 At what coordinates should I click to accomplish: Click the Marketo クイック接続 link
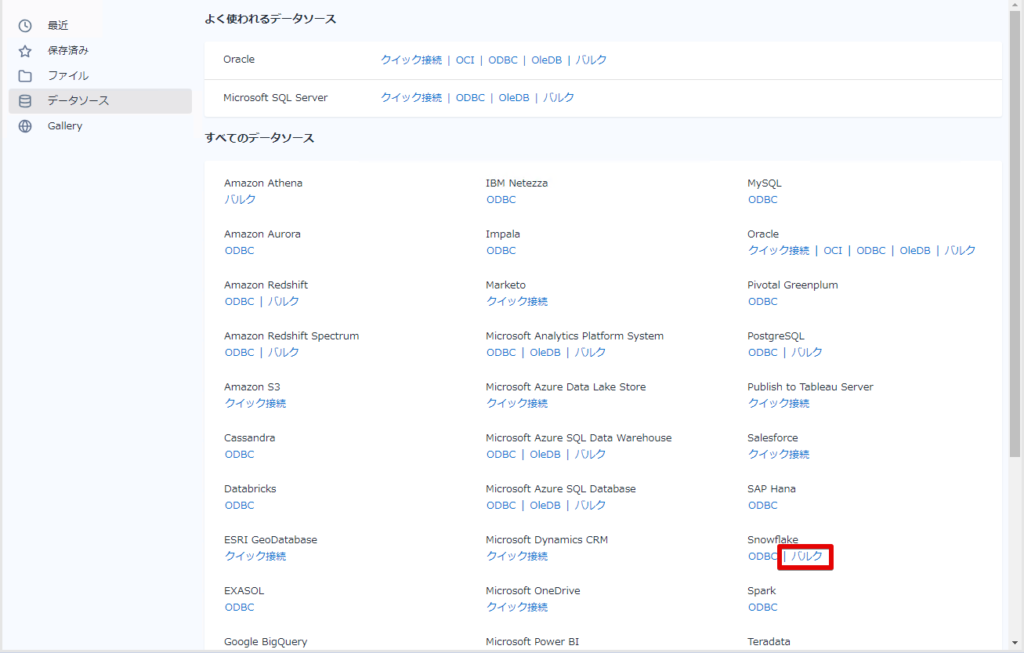[517, 301]
